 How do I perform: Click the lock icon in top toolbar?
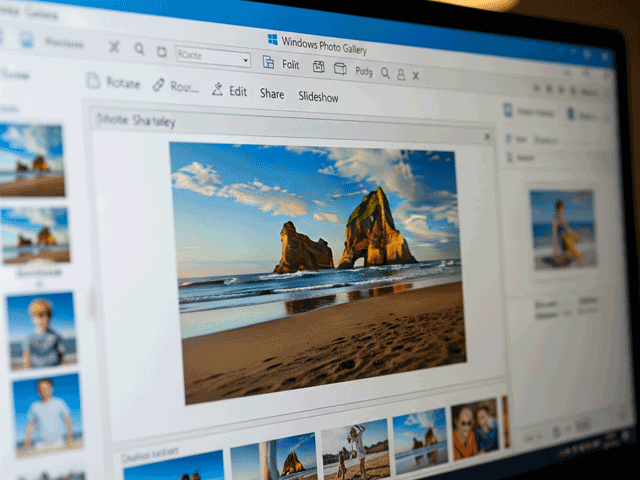click(401, 74)
